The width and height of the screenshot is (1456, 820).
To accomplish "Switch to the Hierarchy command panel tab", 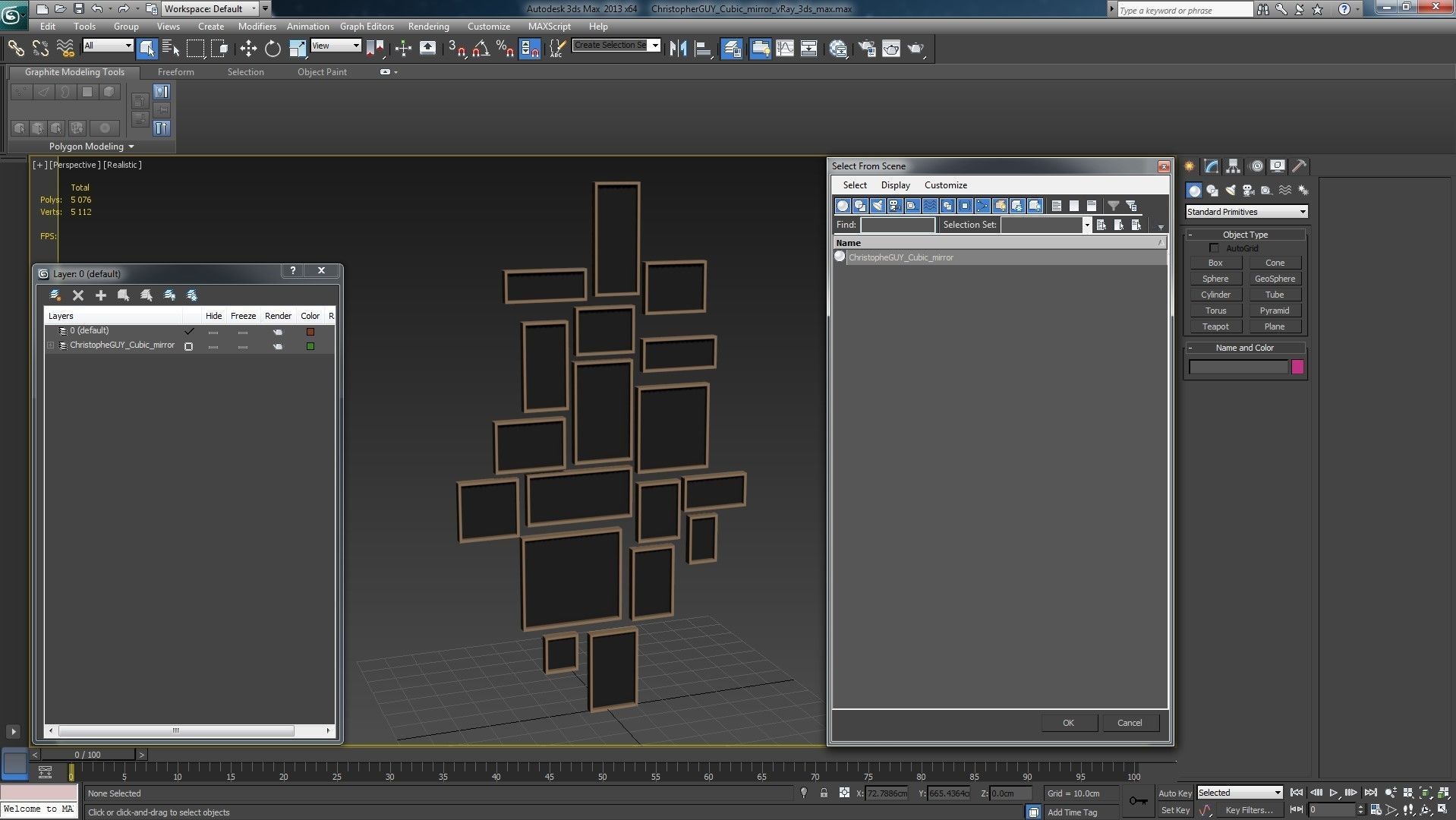I will [1234, 166].
